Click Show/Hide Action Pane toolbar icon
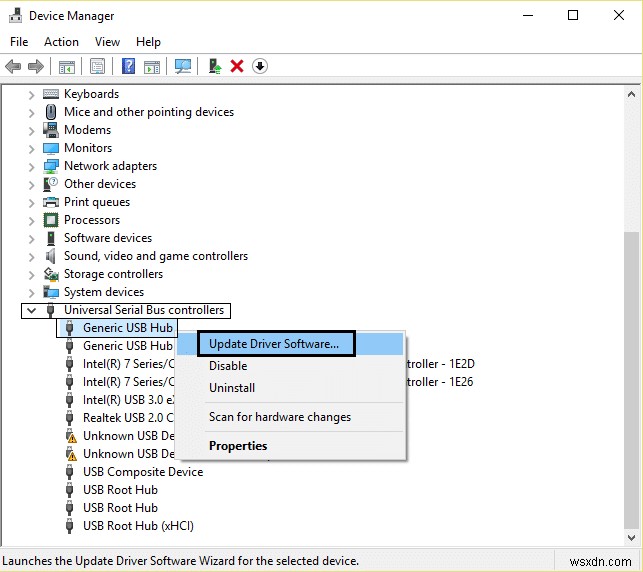The width and height of the screenshot is (643, 572). coord(152,66)
